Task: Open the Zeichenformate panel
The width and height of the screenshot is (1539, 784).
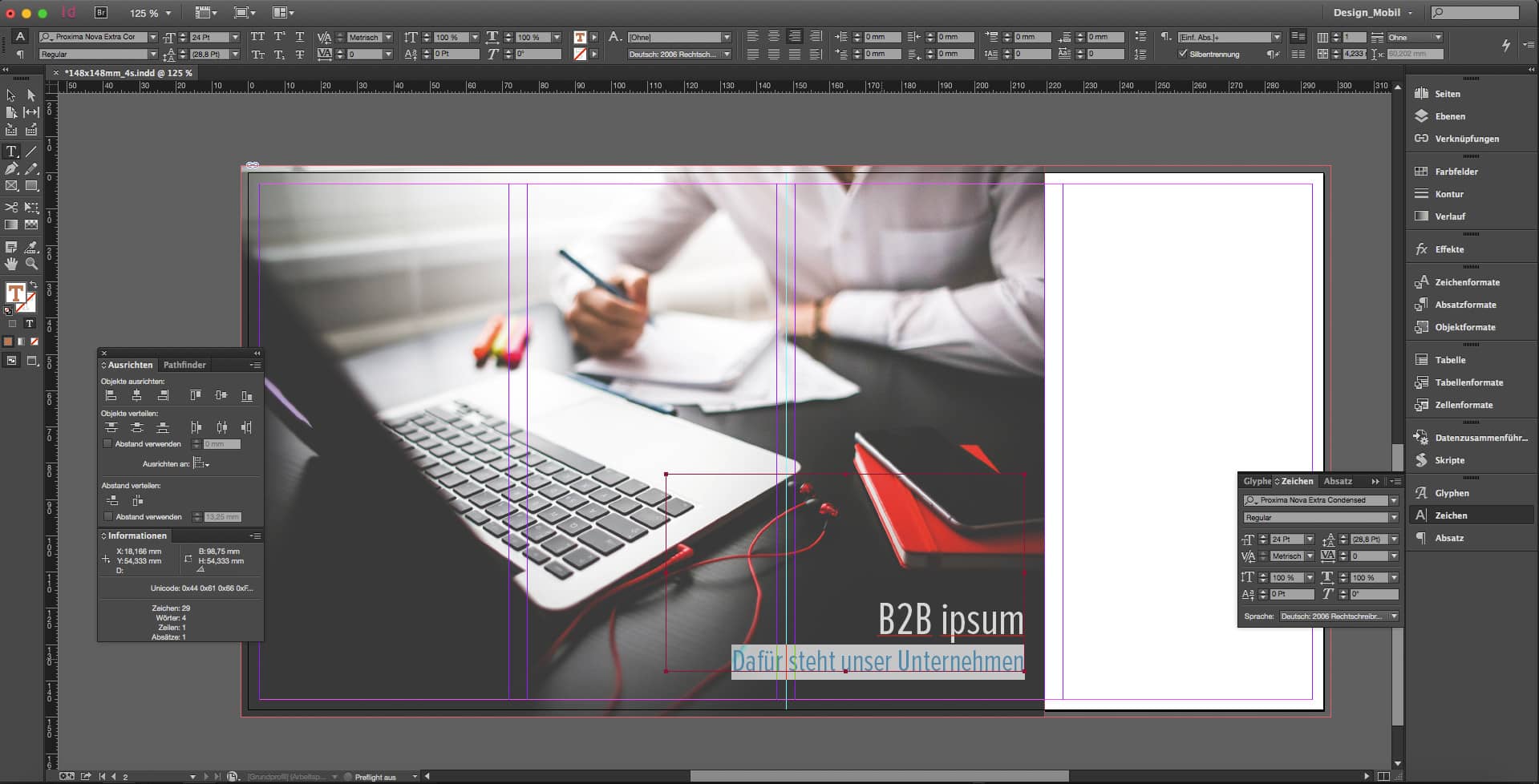Action: click(1467, 282)
